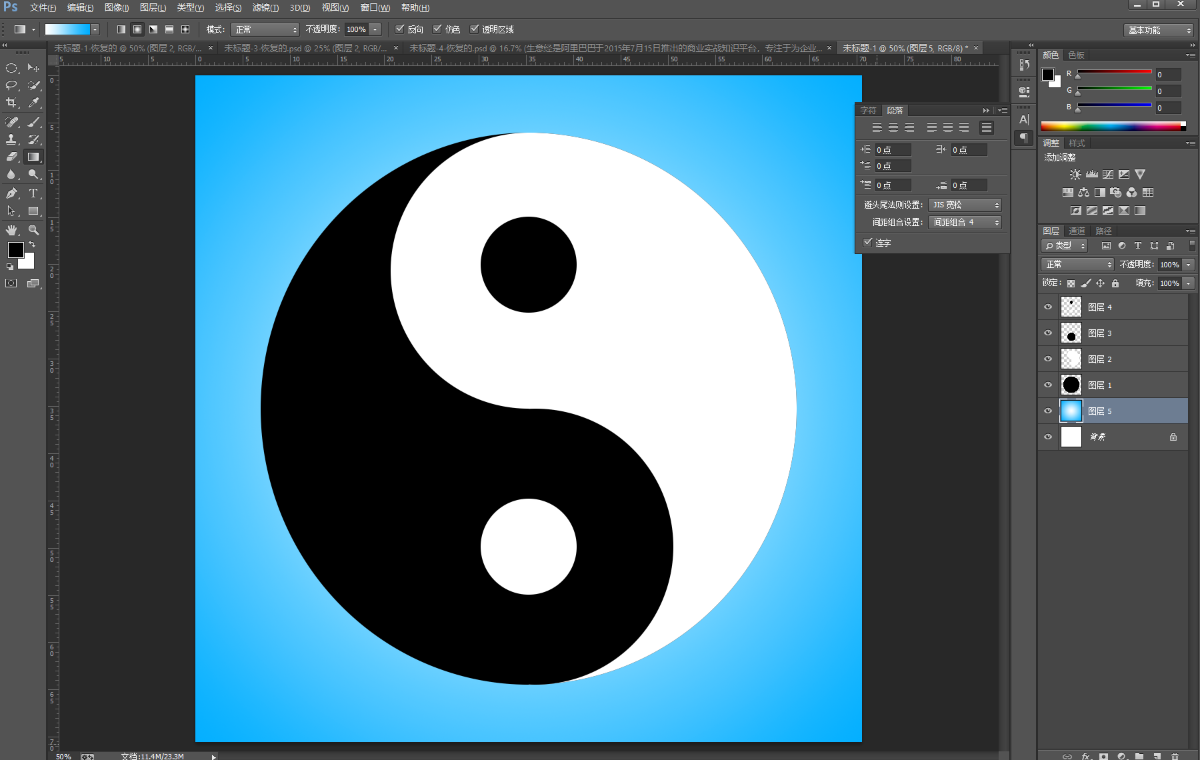Open the gradient 模式 blend mode dropdown

click(265, 30)
